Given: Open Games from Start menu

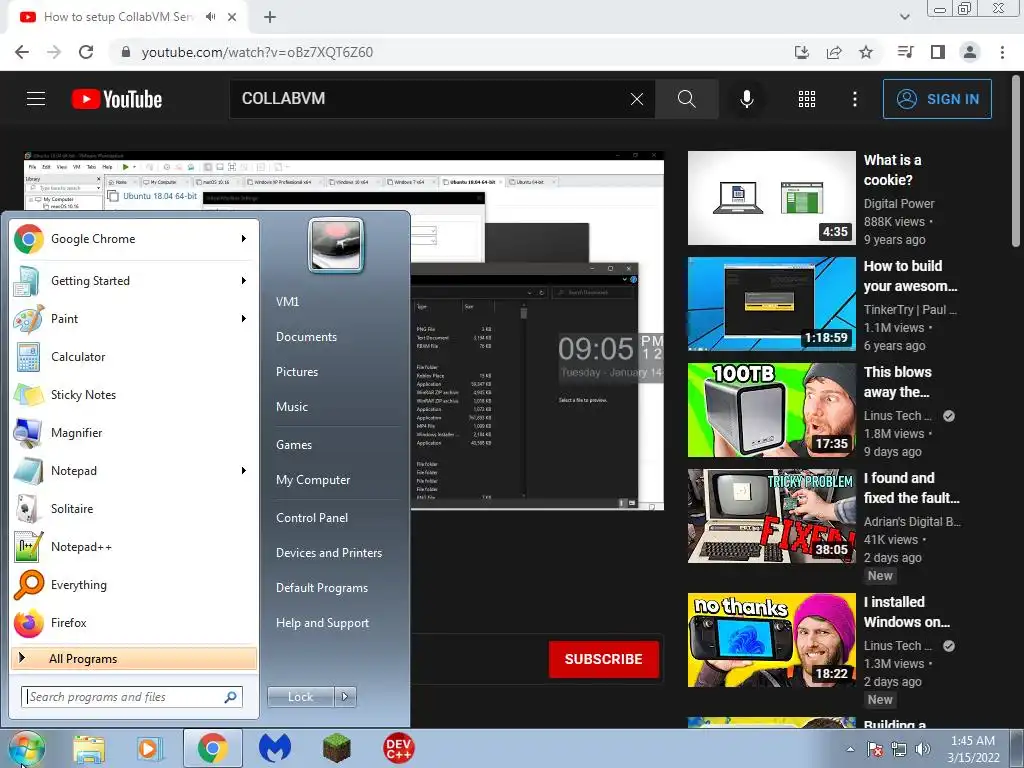Looking at the screenshot, I should tap(294, 445).
